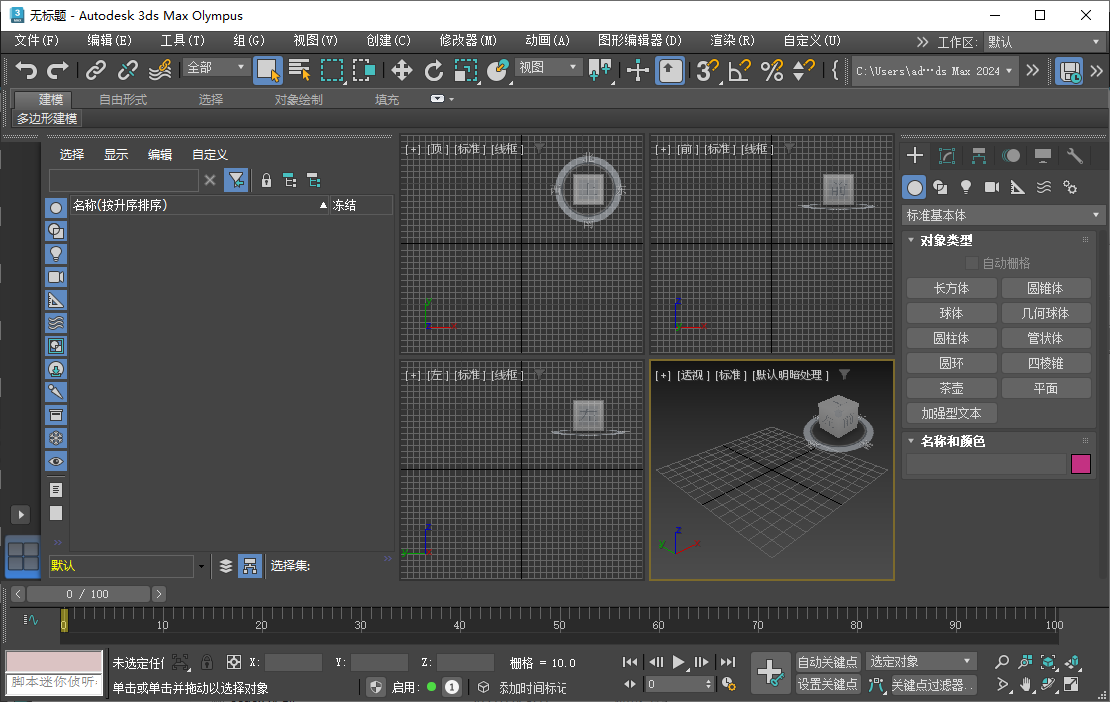Select the Shapes category icon
This screenshot has width=1110, height=702.
click(940, 188)
